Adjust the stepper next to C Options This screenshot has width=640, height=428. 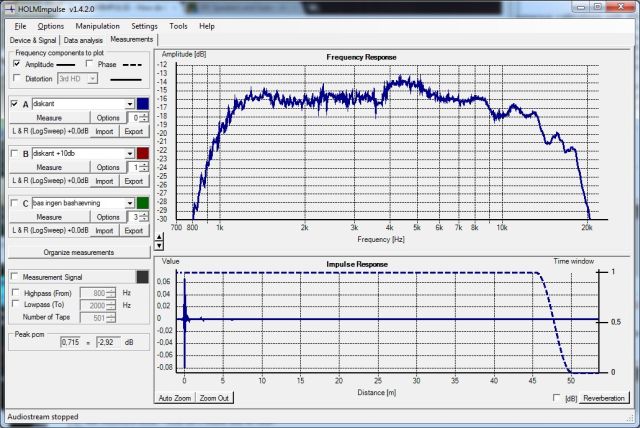coord(144,217)
